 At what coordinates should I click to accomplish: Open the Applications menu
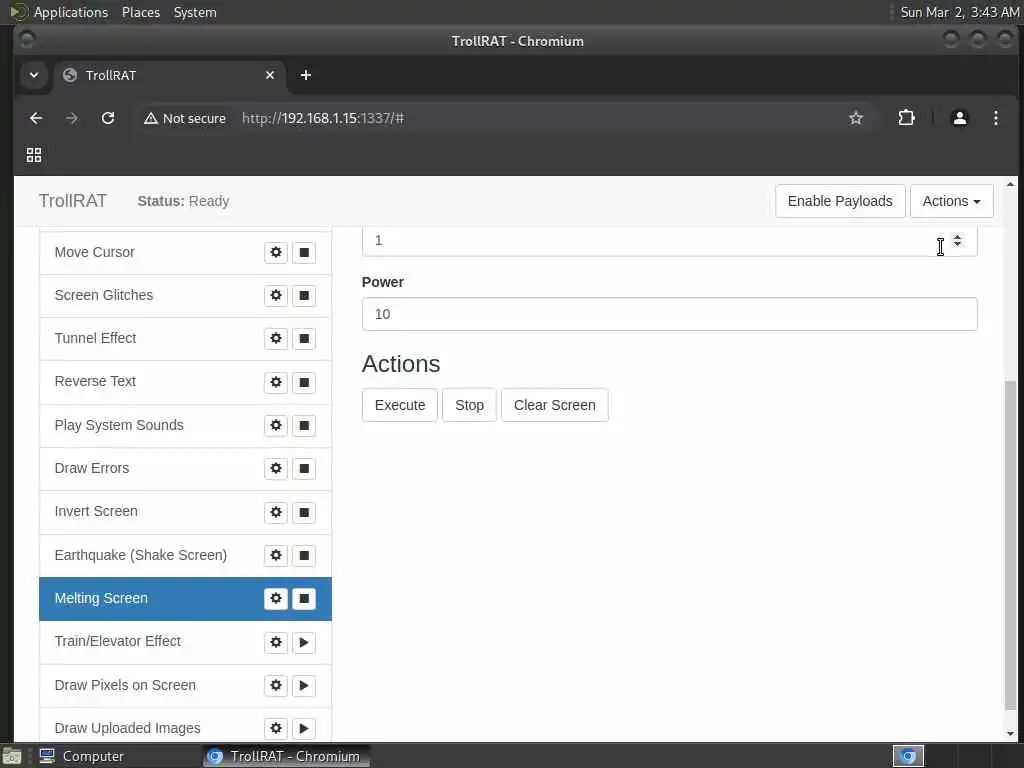(71, 12)
